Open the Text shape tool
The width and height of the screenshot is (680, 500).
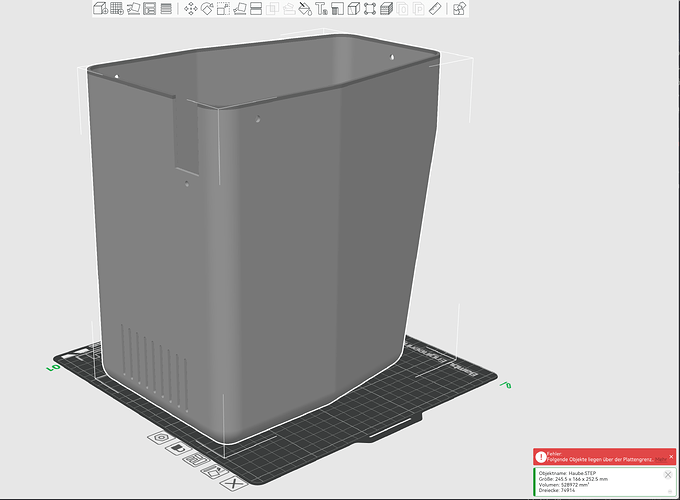click(321, 8)
